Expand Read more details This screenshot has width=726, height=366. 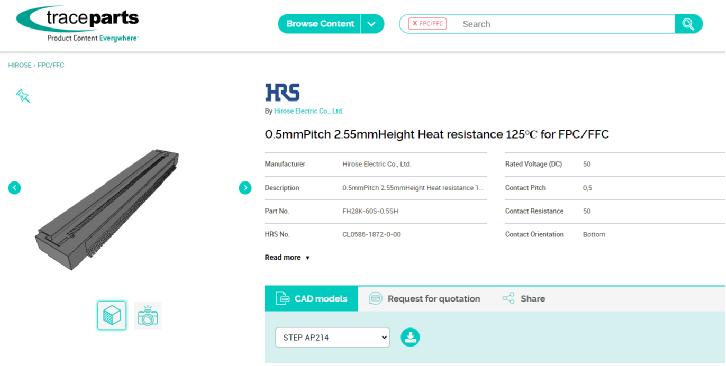(287, 258)
